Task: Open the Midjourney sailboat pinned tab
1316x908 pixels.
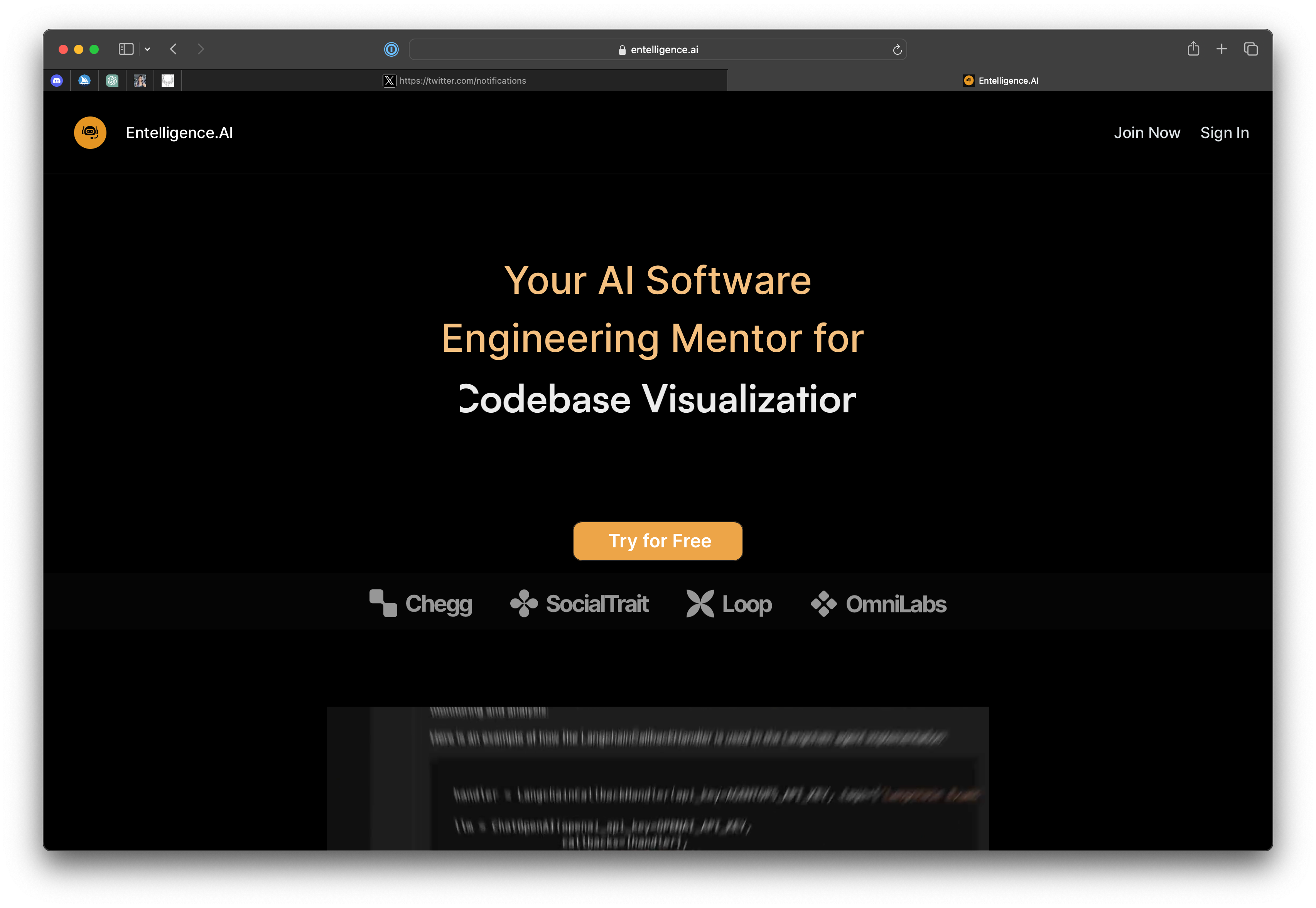Action: 84,81
